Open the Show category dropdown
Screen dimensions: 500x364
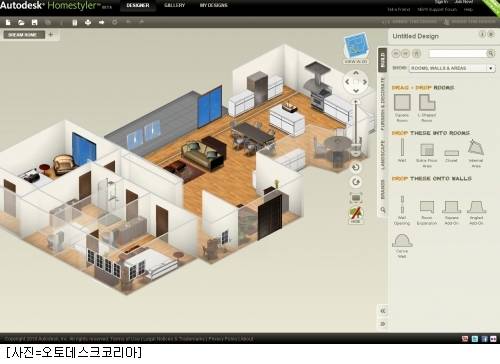click(452, 68)
